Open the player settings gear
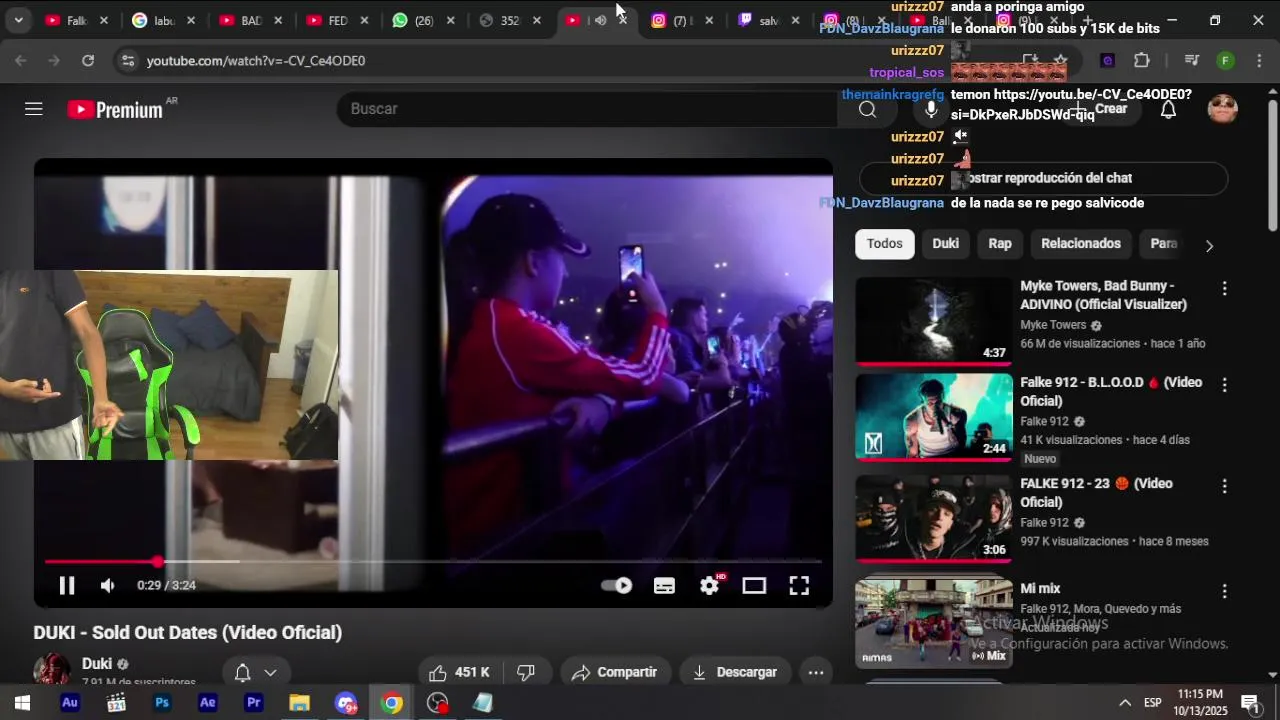 710,586
